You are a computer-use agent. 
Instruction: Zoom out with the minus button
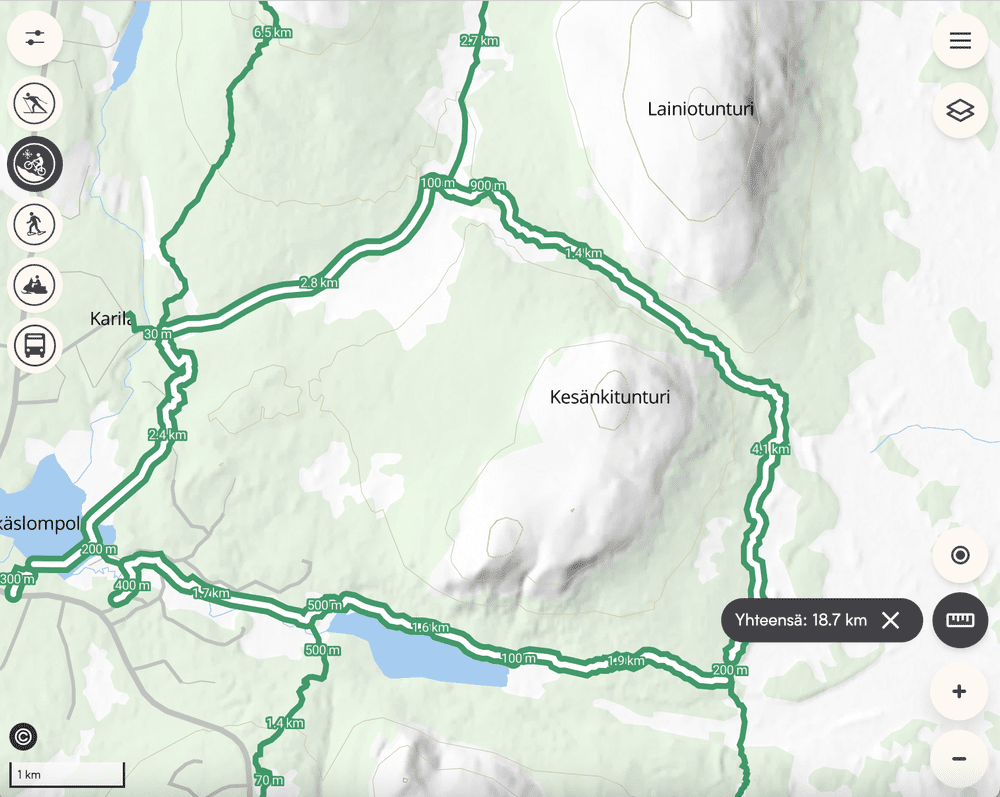(959, 758)
